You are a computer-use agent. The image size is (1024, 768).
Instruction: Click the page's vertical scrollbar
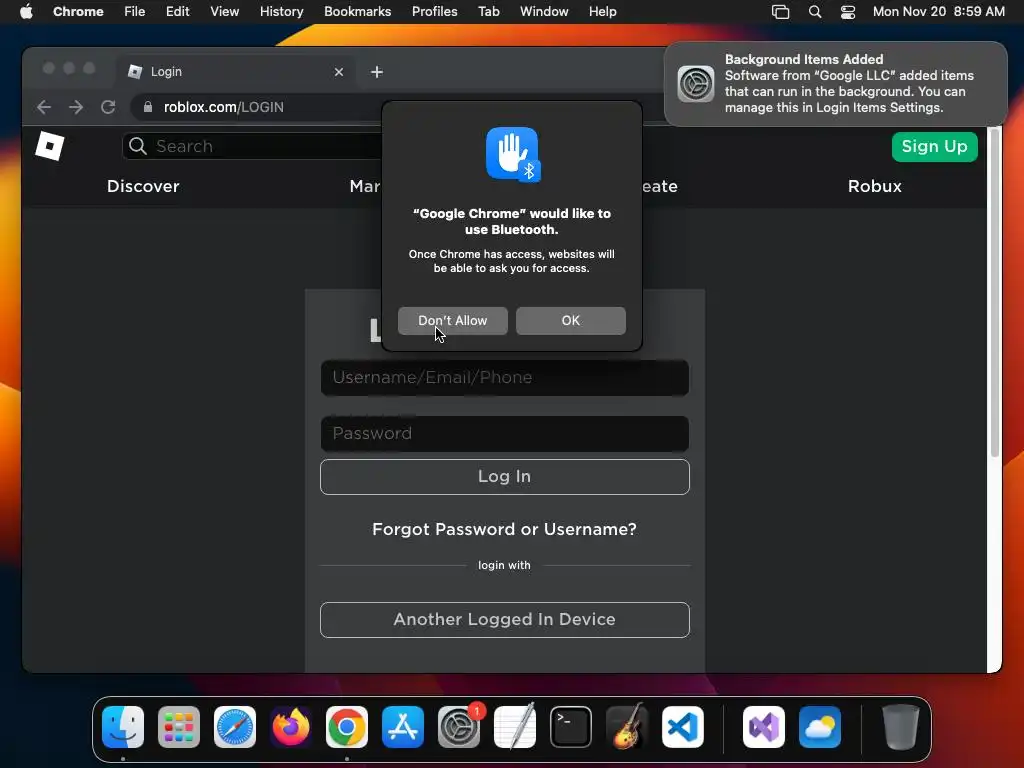(x=995, y=294)
